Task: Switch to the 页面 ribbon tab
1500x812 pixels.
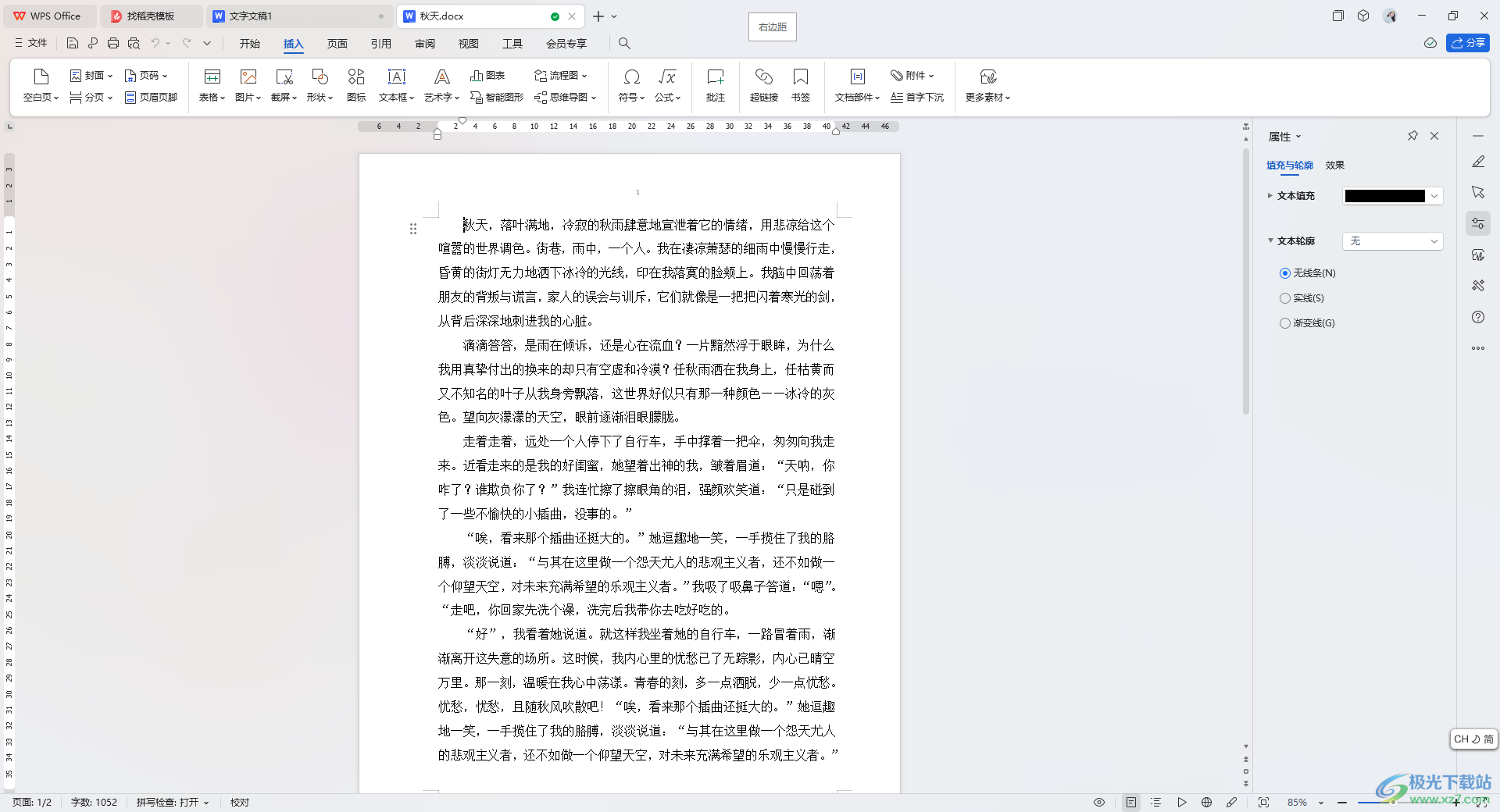Action: (337, 44)
